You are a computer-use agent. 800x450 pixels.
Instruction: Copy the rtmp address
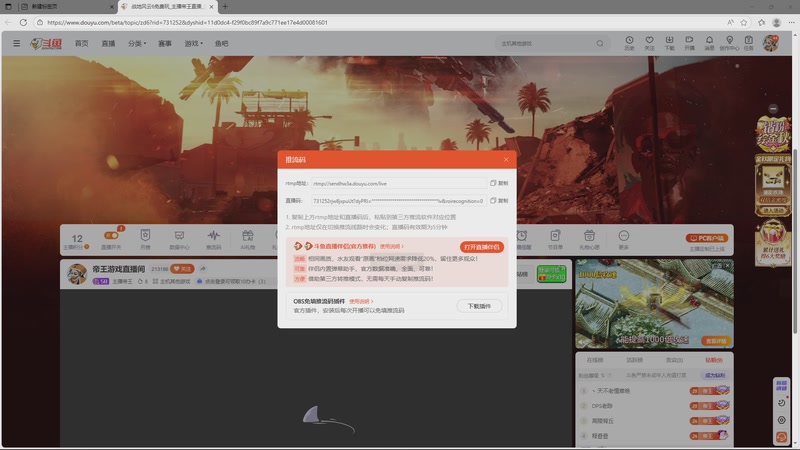[x=499, y=183]
